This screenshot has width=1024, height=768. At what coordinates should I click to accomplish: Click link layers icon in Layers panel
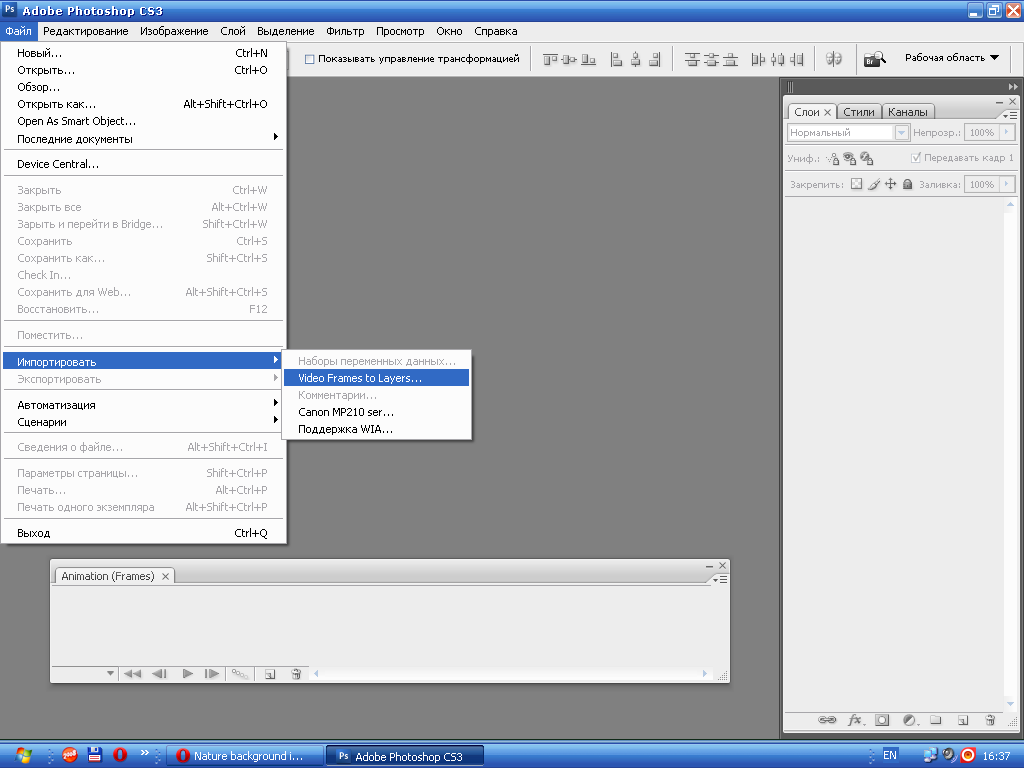(x=827, y=720)
